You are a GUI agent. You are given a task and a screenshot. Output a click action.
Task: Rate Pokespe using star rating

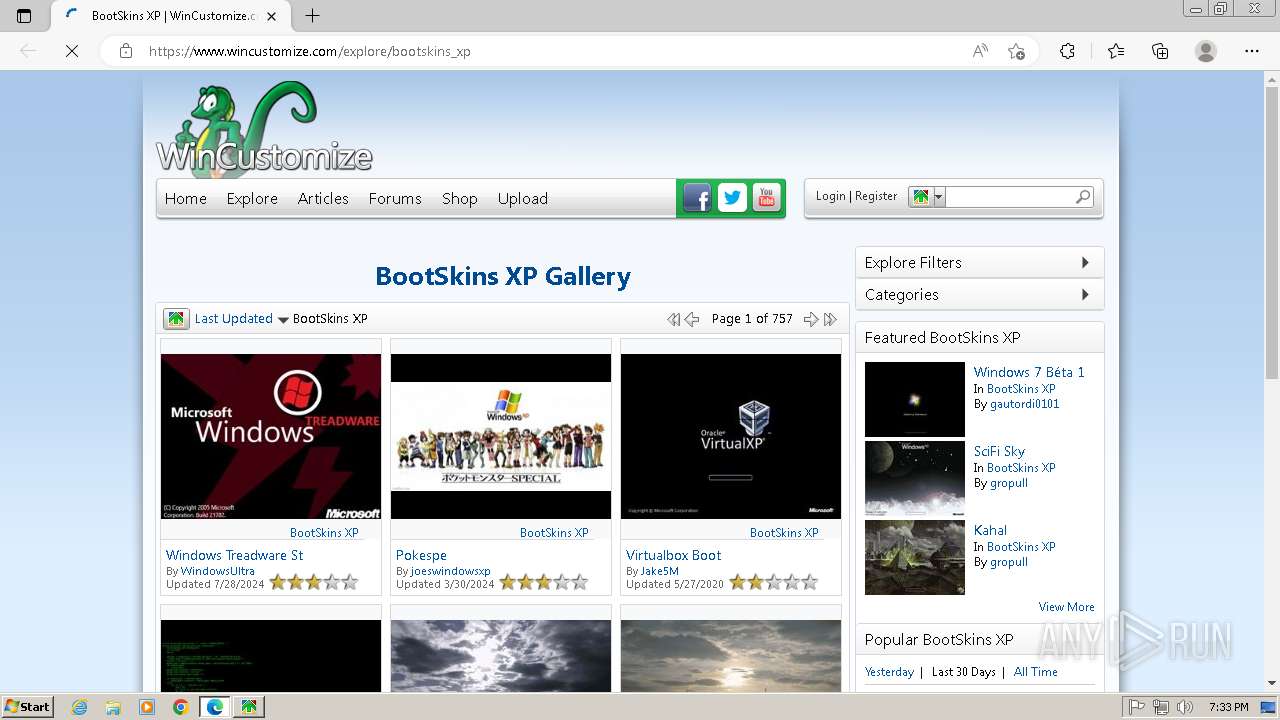543,582
